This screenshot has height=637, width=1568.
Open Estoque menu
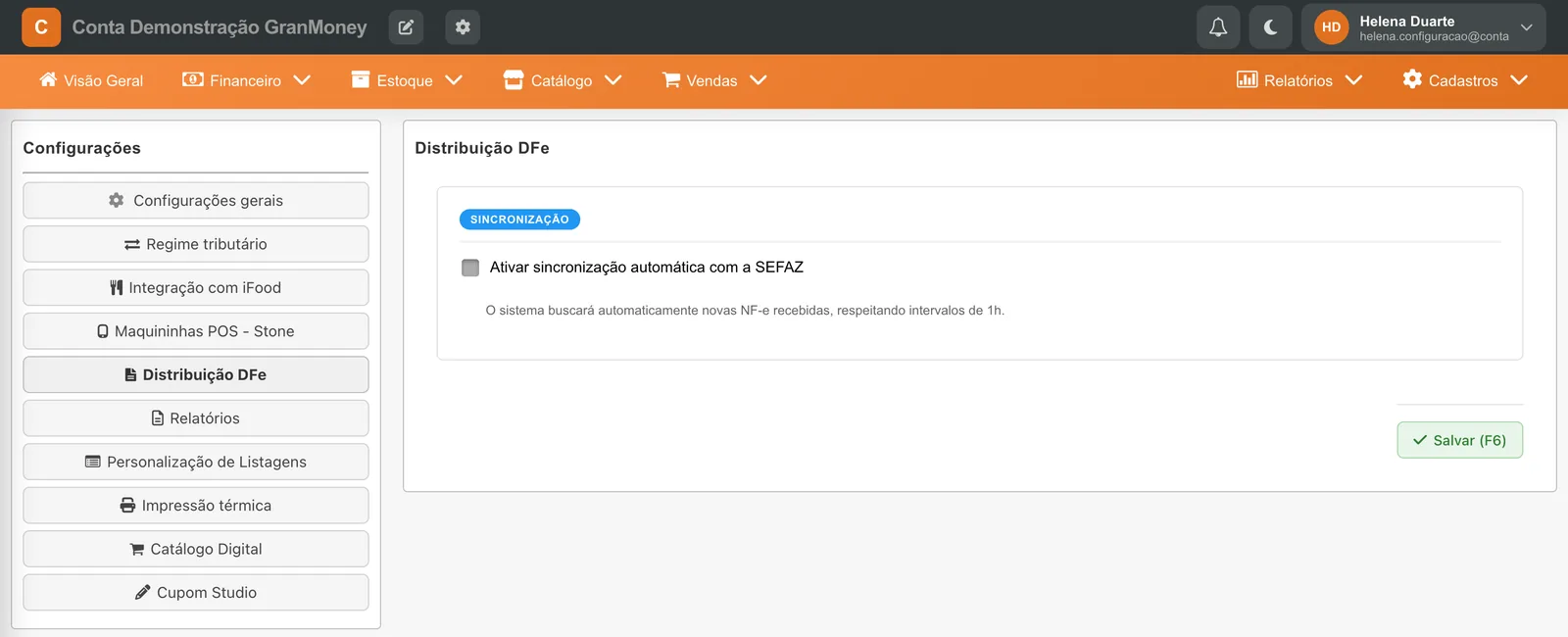click(407, 80)
